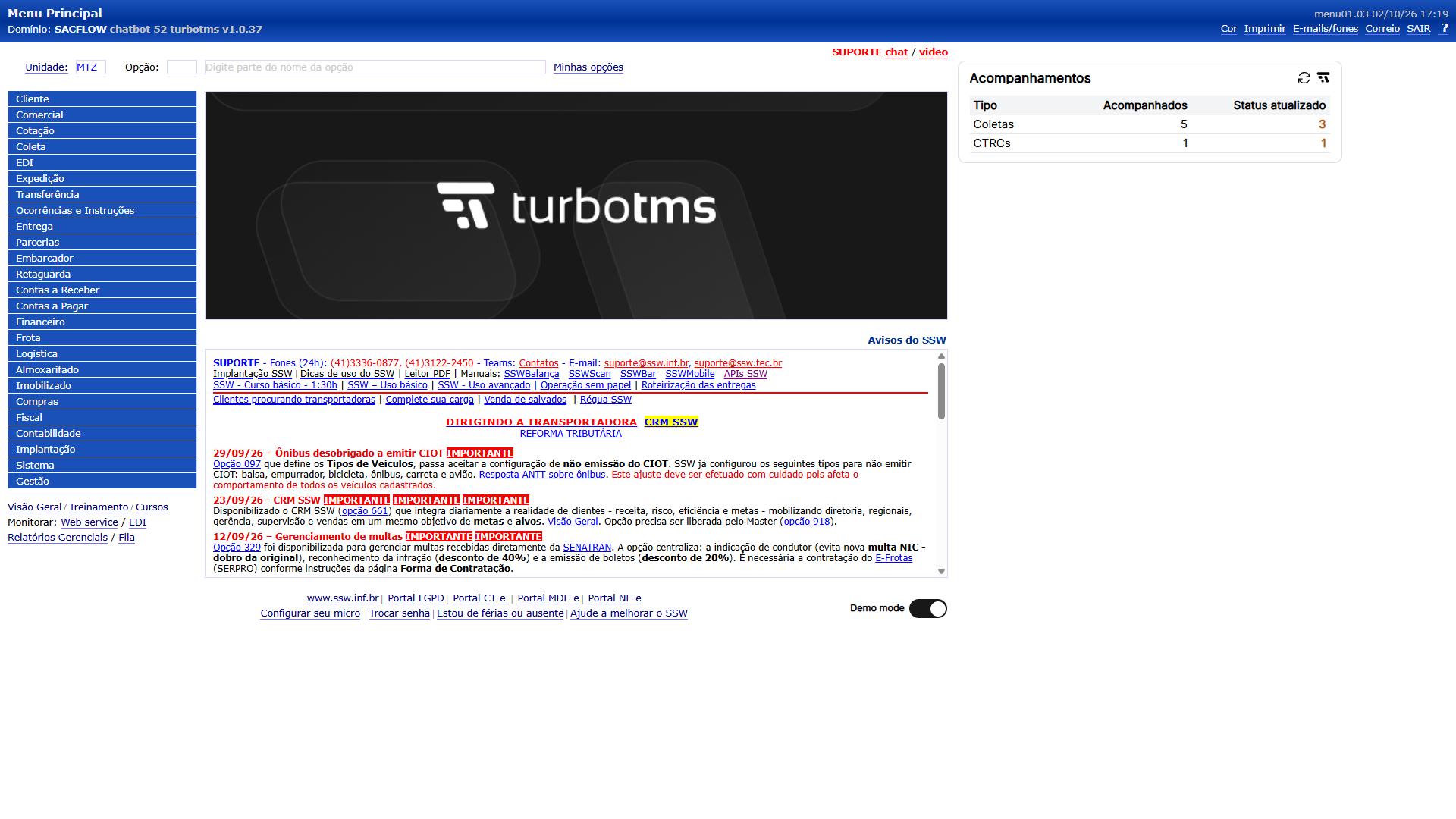Click the Unidade MTZ field
This screenshot has width=1456, height=819.
click(91, 67)
